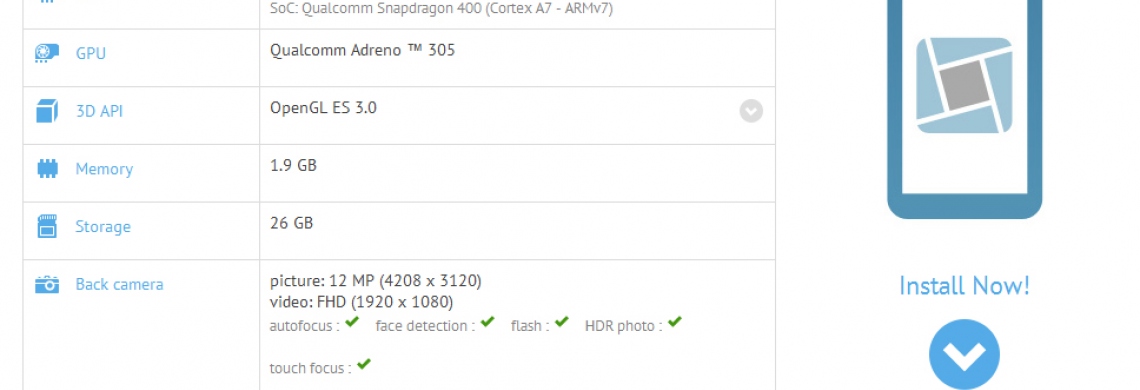
Task: Click the pinwheel logo on the phone graphic
Action: pos(964,85)
